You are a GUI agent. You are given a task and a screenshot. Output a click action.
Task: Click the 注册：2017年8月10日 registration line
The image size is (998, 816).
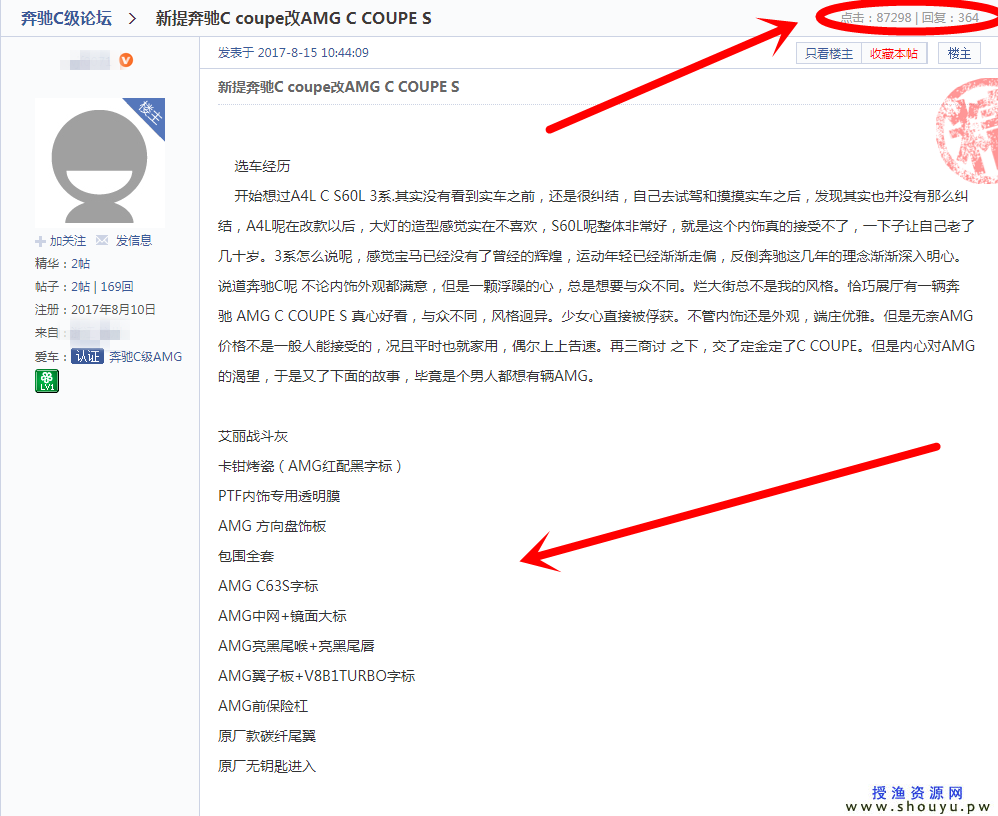click(95, 309)
